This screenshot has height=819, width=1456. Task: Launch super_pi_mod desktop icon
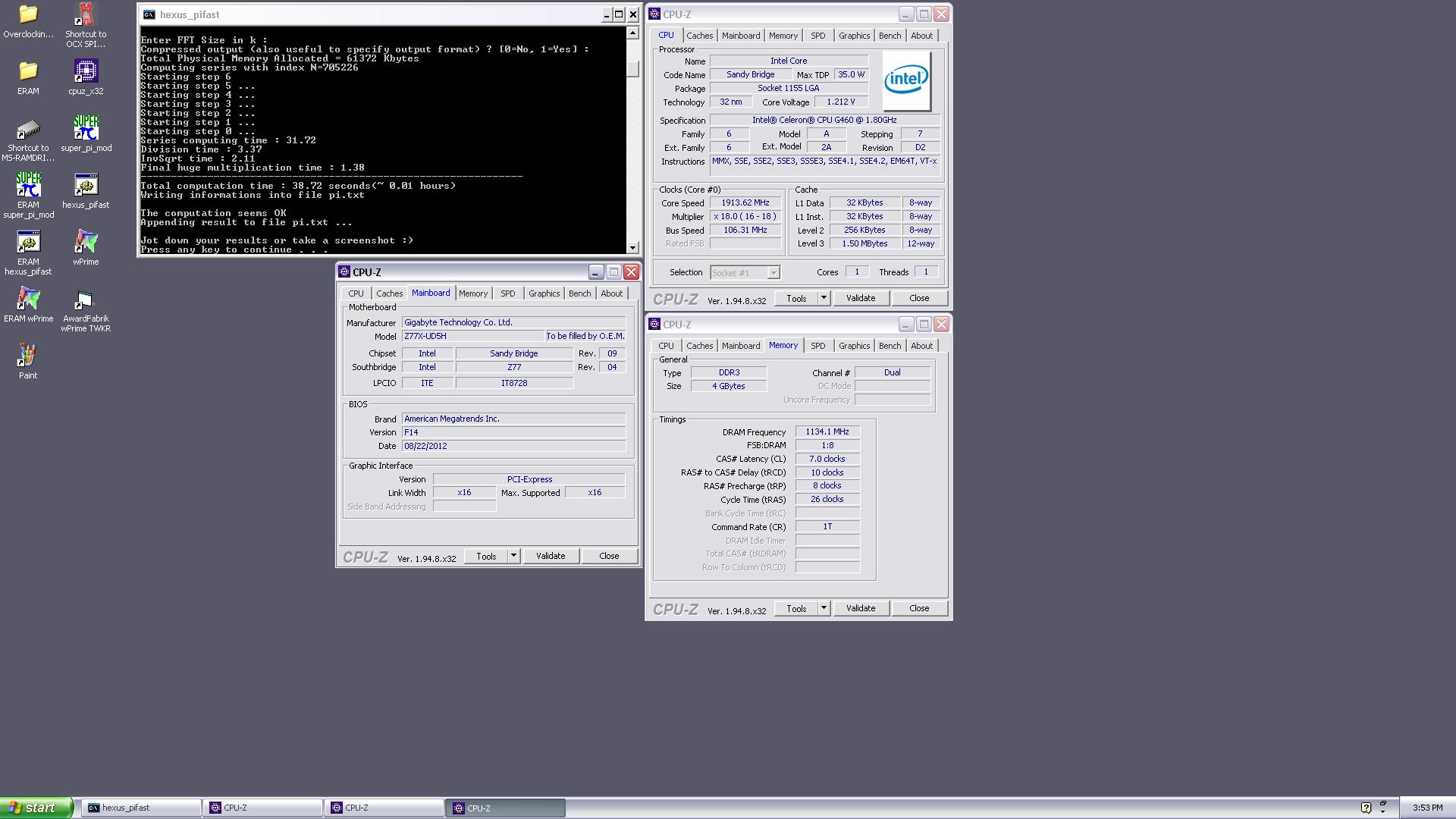tap(86, 134)
